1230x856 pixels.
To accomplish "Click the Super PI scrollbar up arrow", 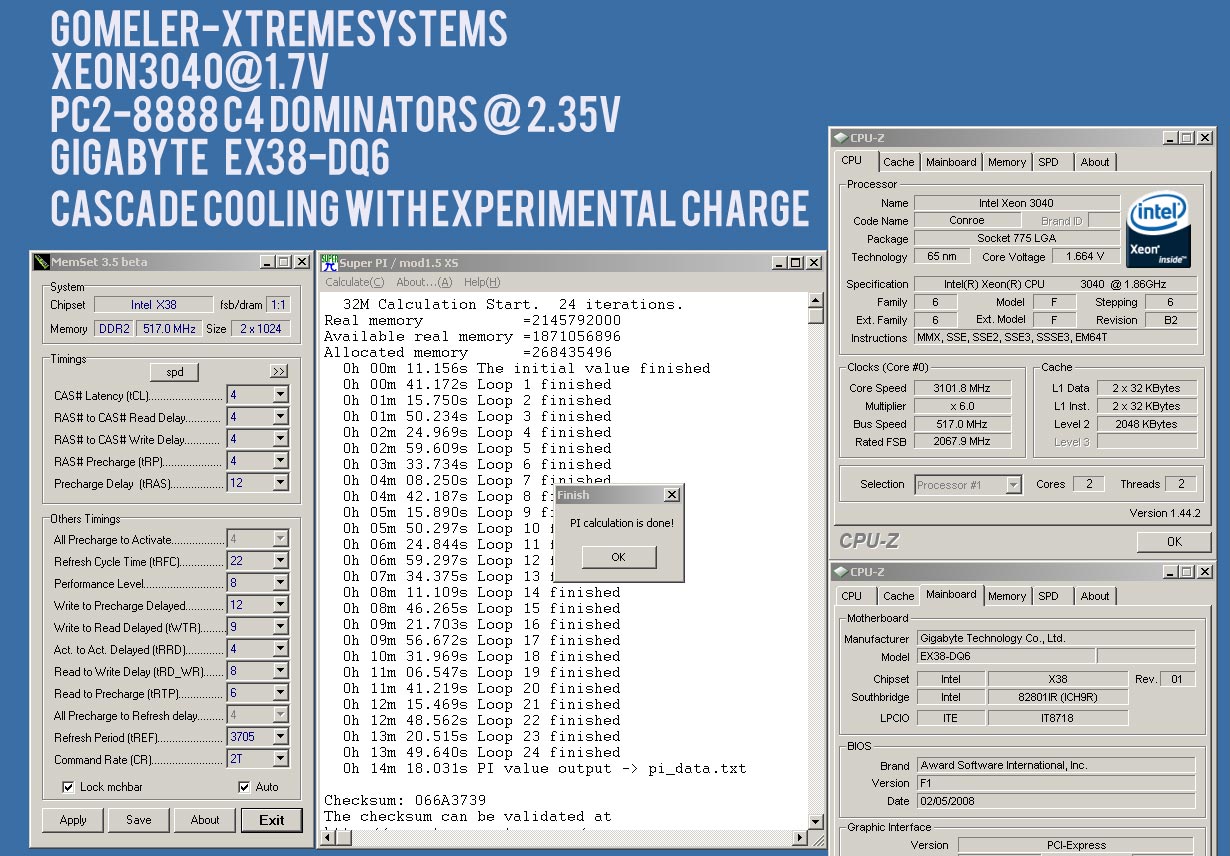I will [816, 299].
